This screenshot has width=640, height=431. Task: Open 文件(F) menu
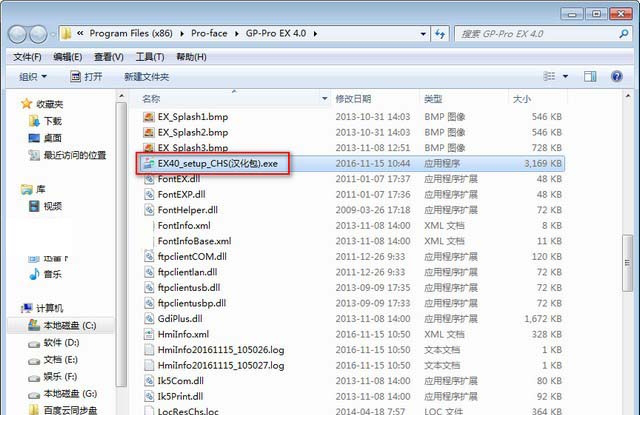point(27,57)
